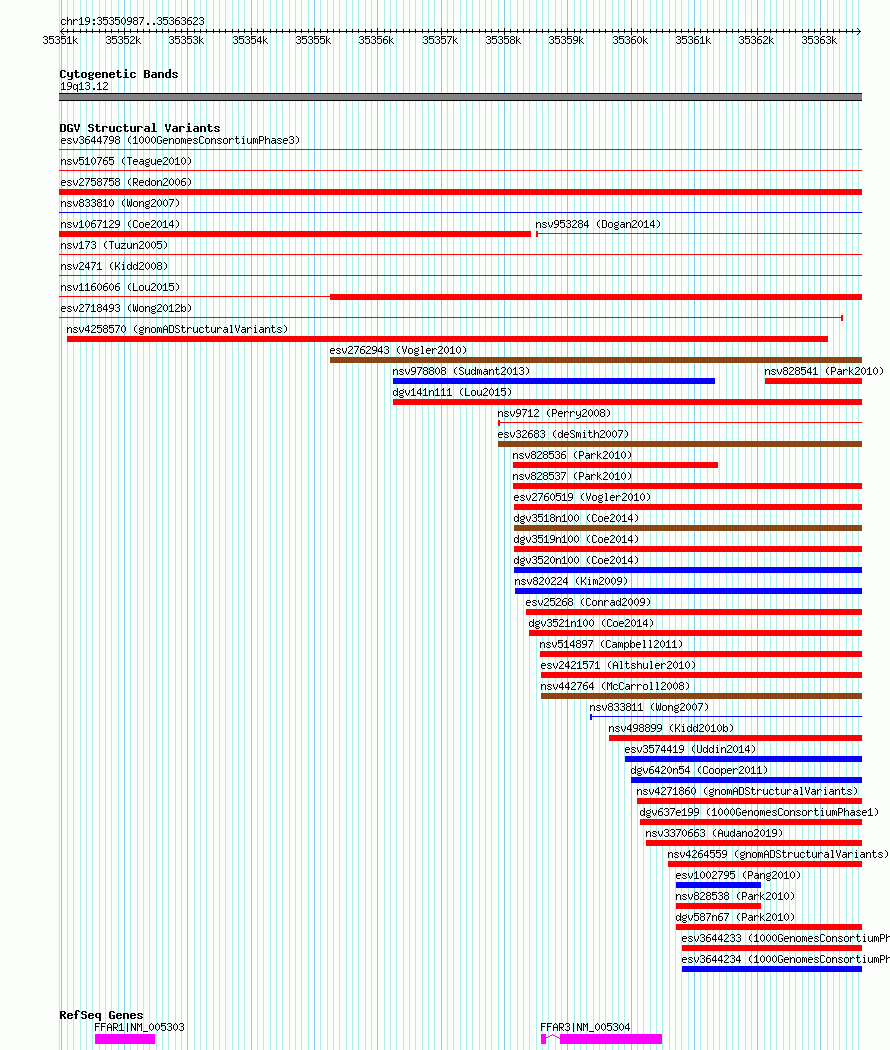Open nsv828536 (Park2010) variant
Viewport: 890px width, 1050px height.
(572, 455)
